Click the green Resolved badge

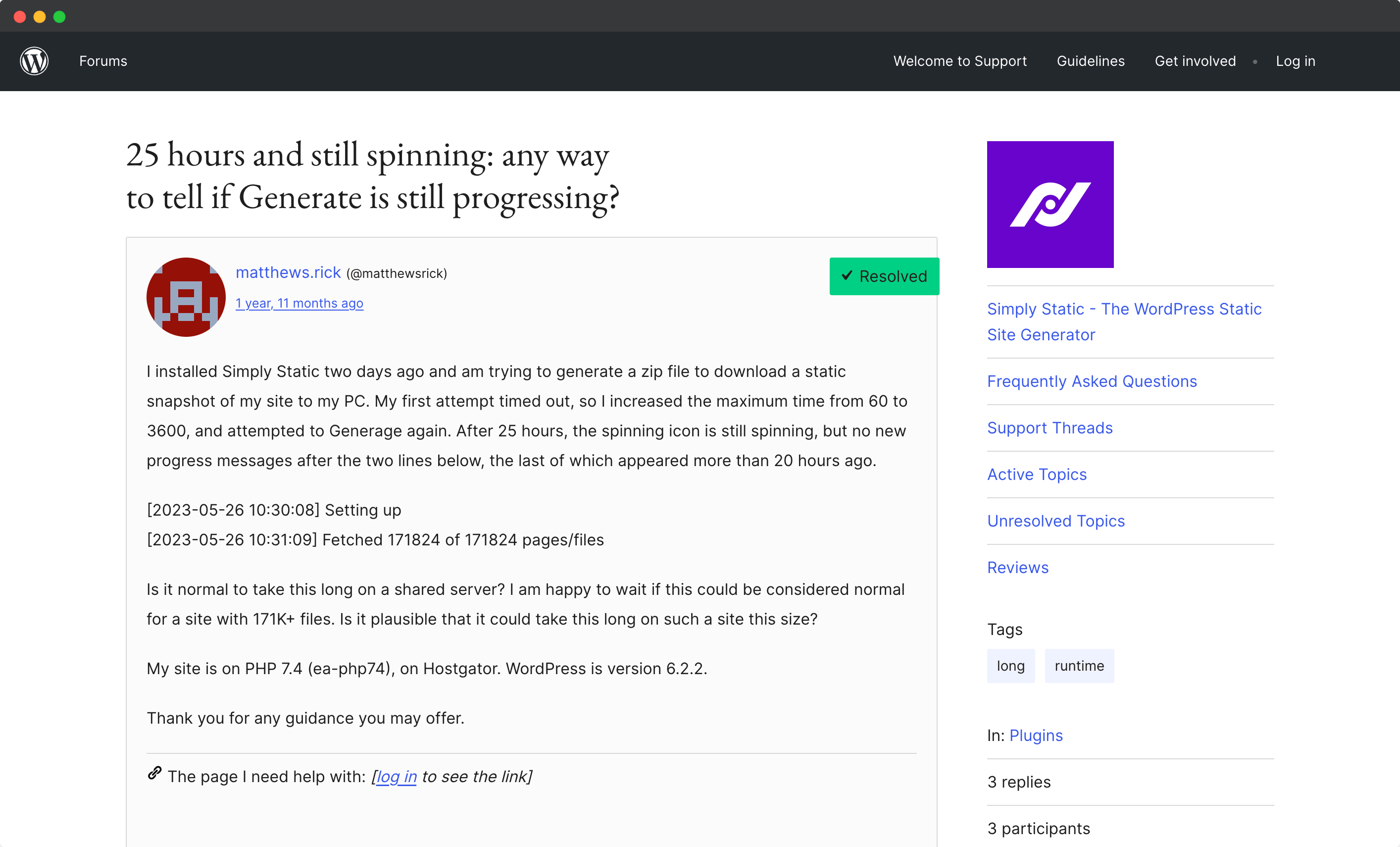(884, 276)
